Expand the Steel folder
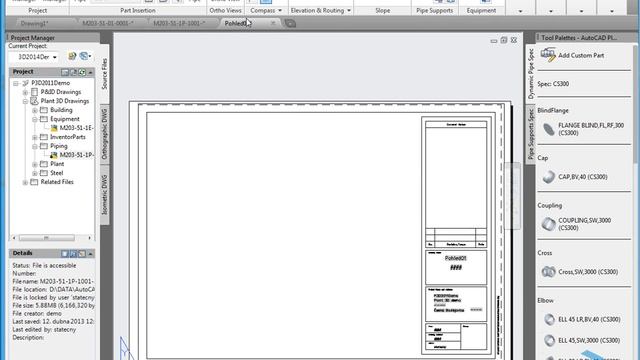640x360 pixels. [x=35, y=173]
